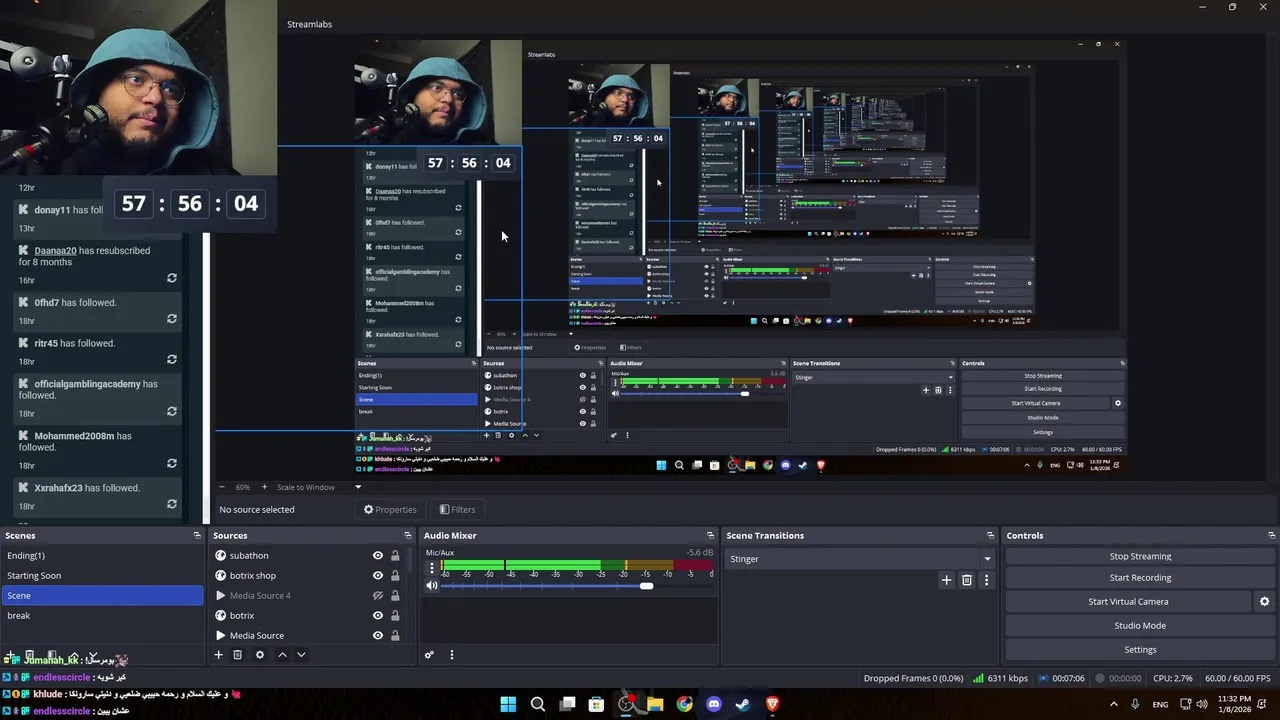Unlock the subathon source lock
The height and width of the screenshot is (720, 1280).
395,556
